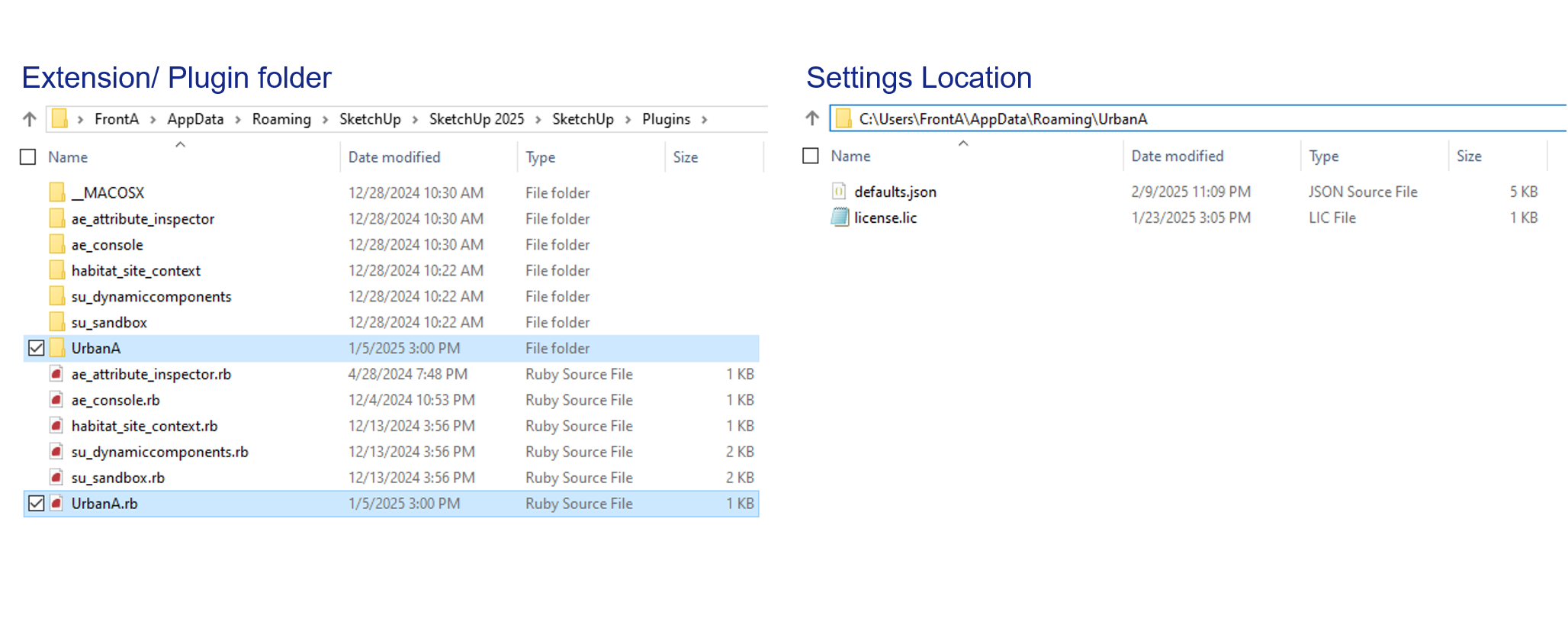Select the su_dynamiccomponents.rb file name
This screenshot has width=1568, height=619.
(x=160, y=452)
